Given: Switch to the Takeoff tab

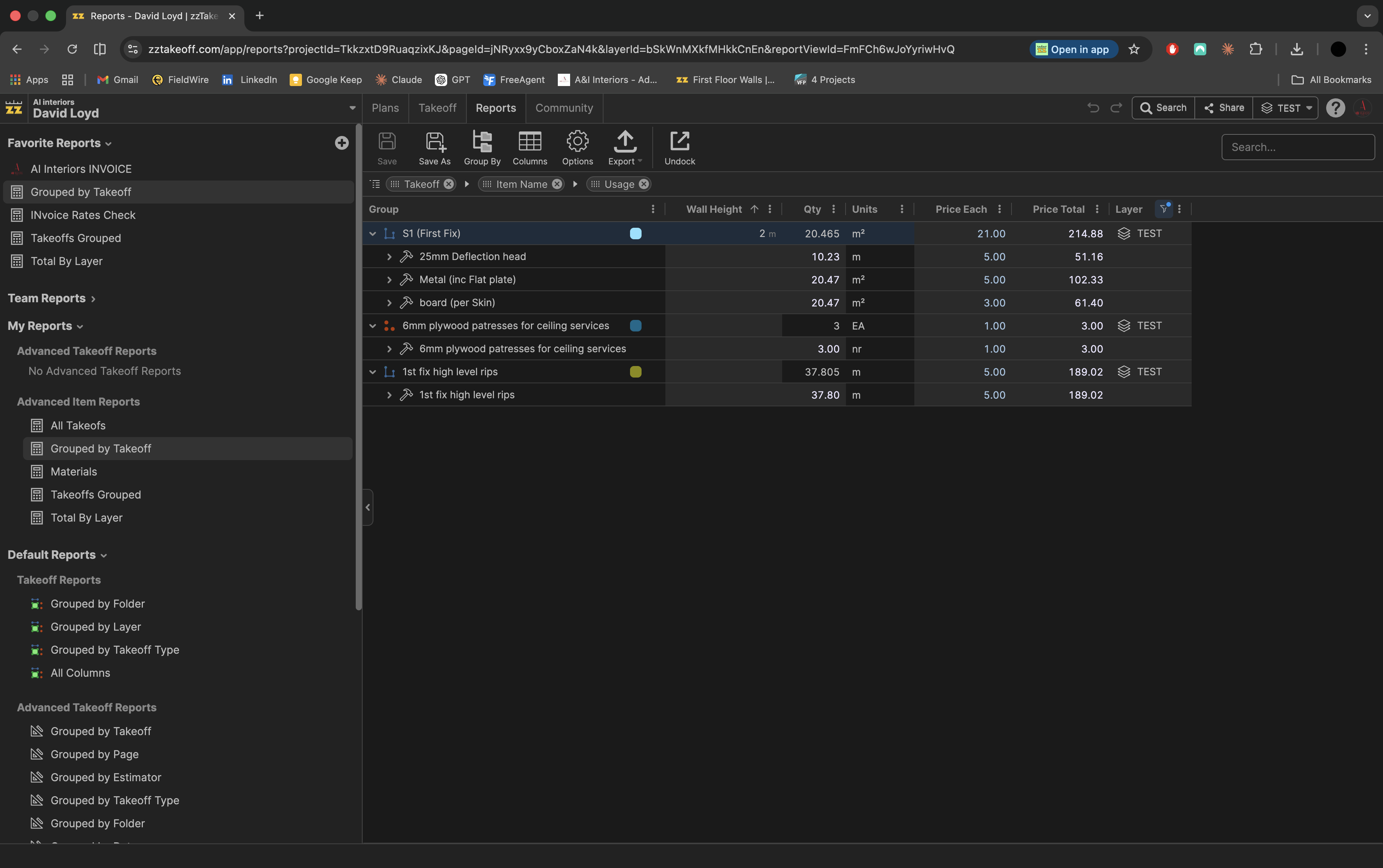Looking at the screenshot, I should (x=437, y=108).
